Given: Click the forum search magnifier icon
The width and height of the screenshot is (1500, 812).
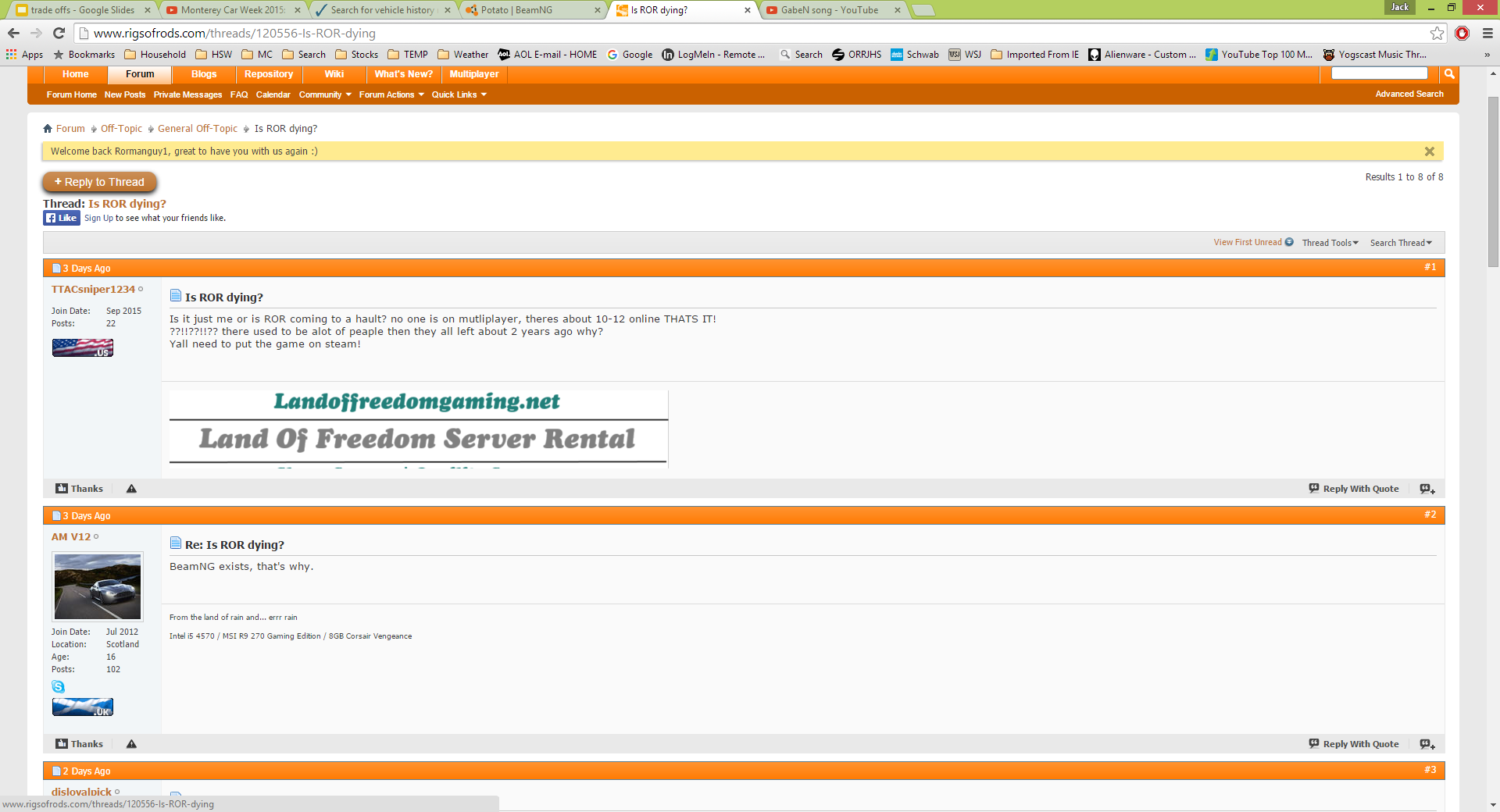Looking at the screenshot, I should point(1449,74).
